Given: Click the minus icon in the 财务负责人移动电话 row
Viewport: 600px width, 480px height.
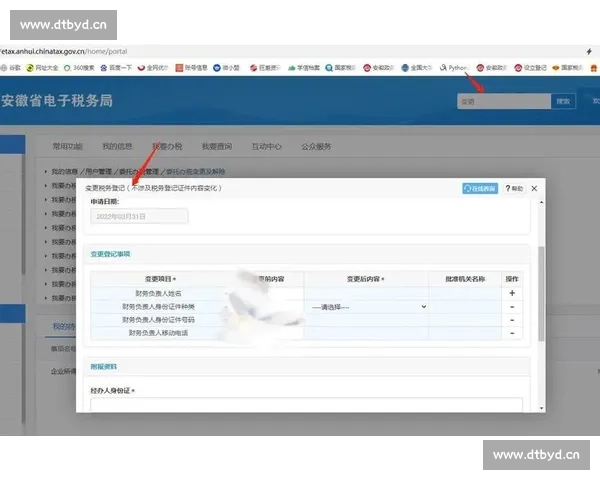Looking at the screenshot, I should pyautogui.click(x=512, y=333).
